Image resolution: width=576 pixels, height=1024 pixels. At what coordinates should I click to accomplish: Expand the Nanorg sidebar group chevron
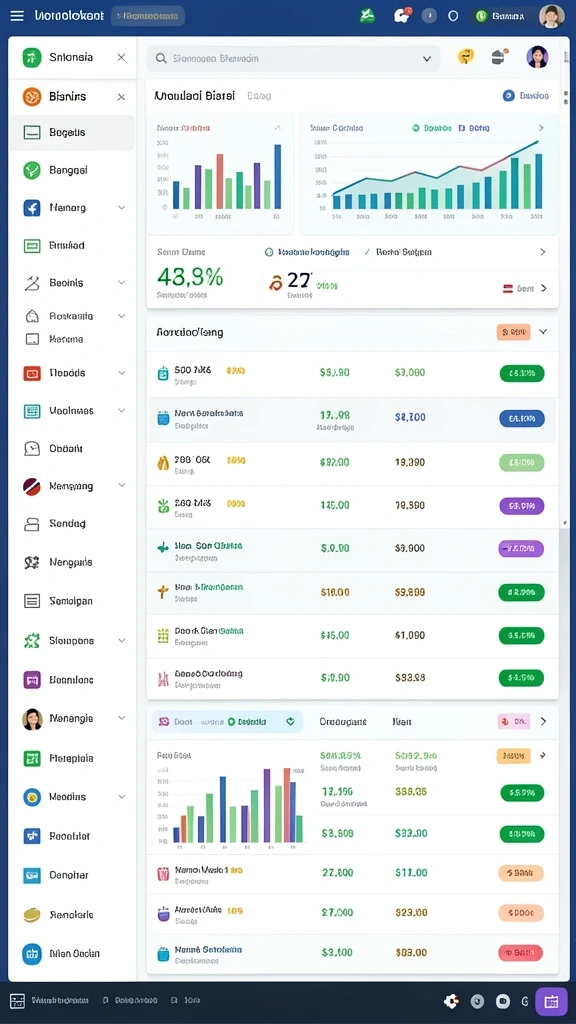tap(121, 208)
